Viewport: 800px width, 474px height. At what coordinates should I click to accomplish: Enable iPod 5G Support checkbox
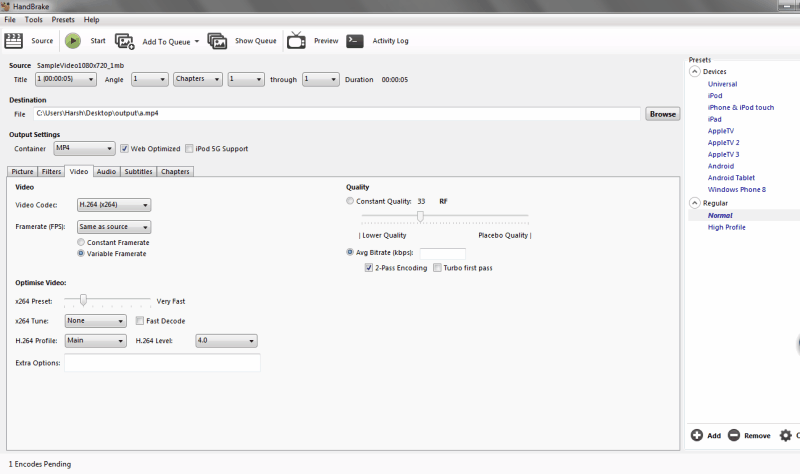coord(189,149)
